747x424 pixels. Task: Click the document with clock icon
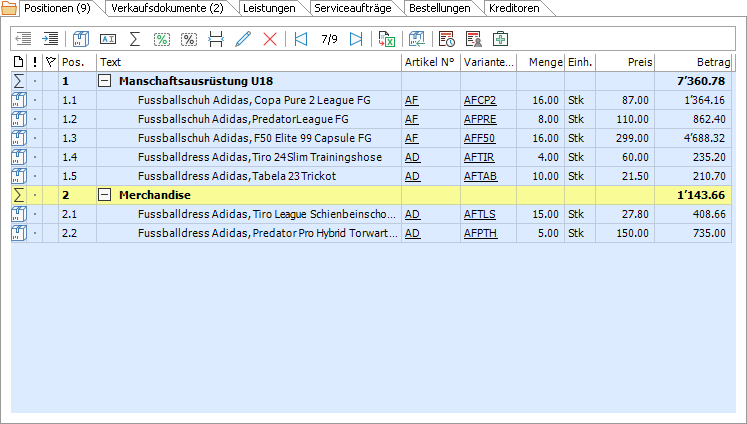point(447,39)
